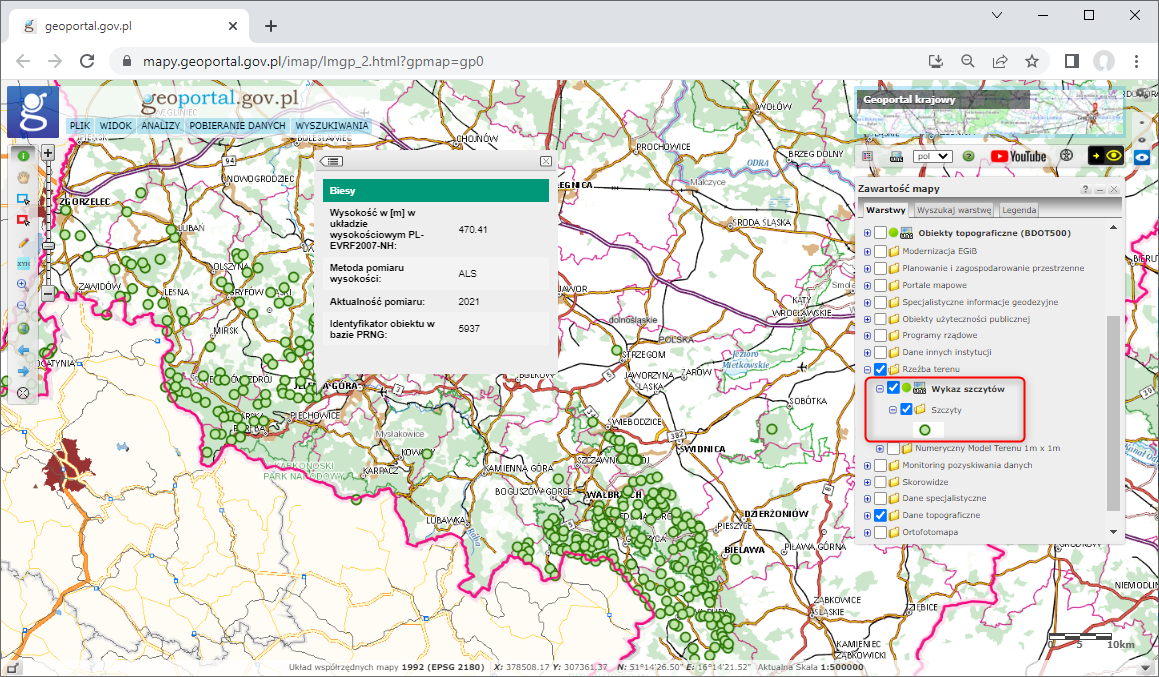Uncheck the Dane topograficzne checkbox
The image size is (1159, 677).
pyautogui.click(x=880, y=515)
